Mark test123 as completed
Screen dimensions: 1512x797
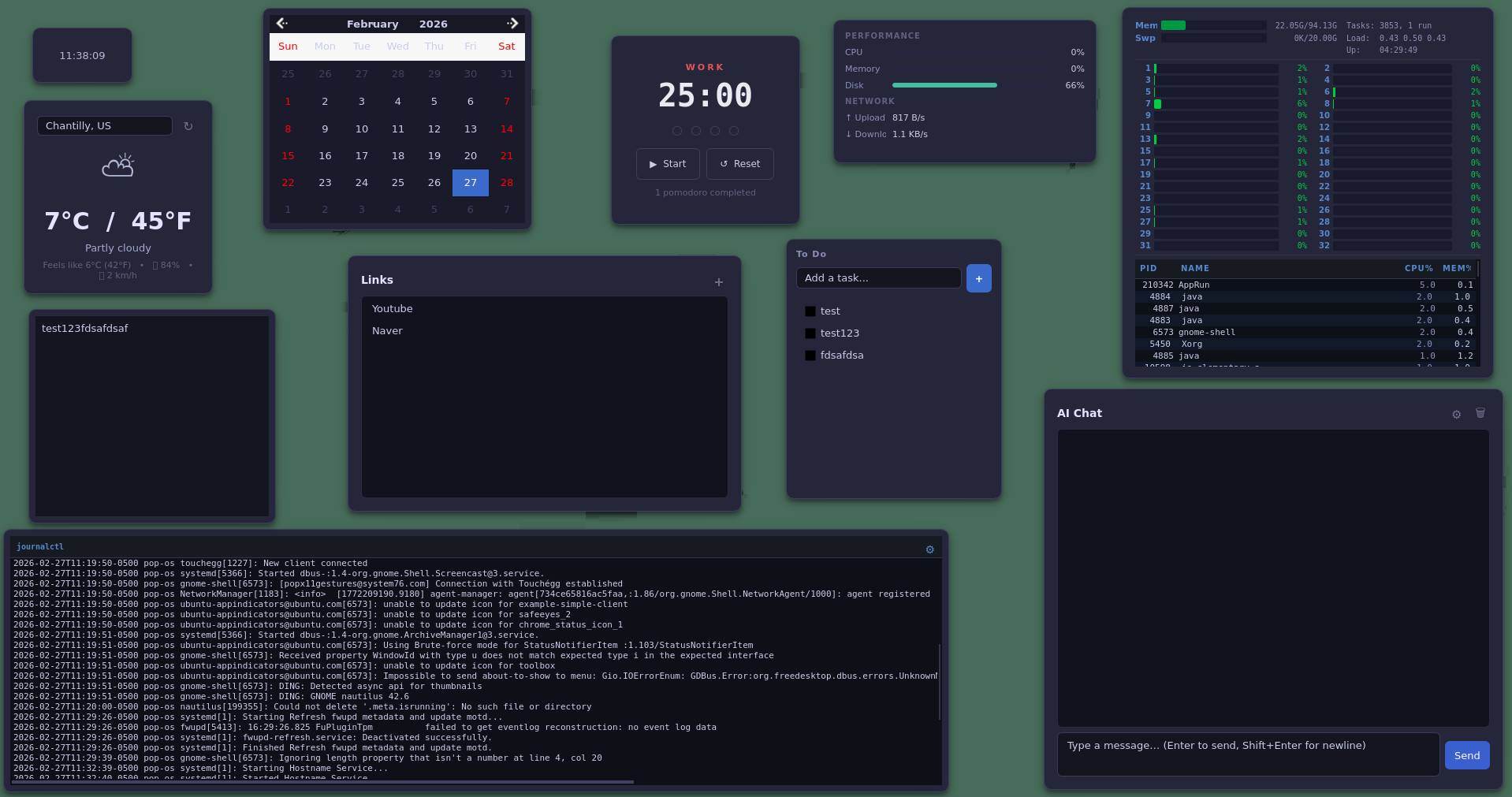coord(810,333)
